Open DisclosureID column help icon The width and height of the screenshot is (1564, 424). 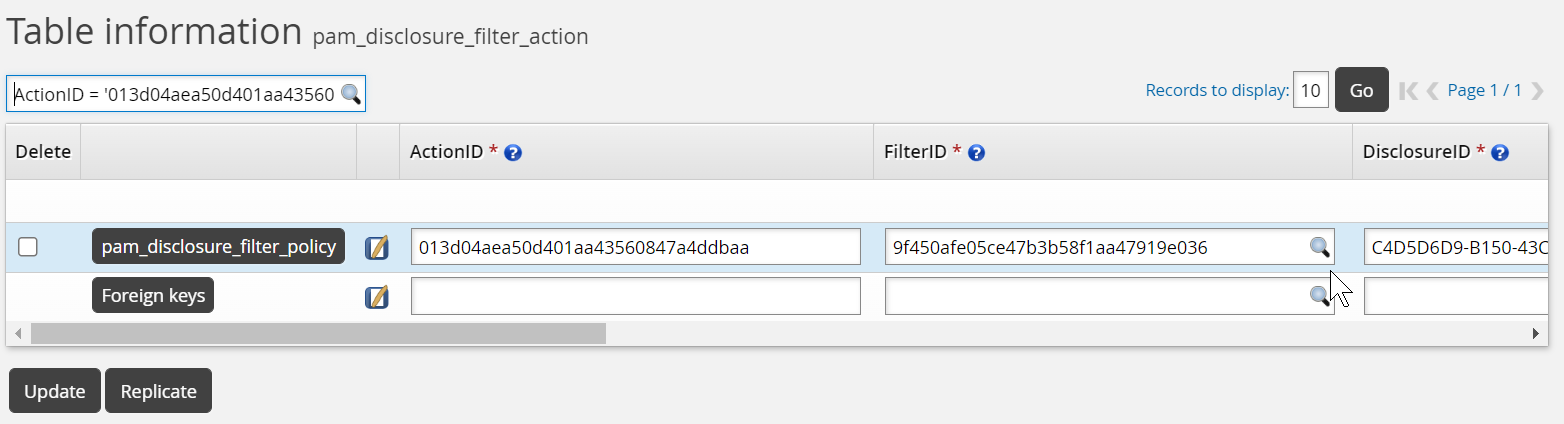(x=1499, y=153)
